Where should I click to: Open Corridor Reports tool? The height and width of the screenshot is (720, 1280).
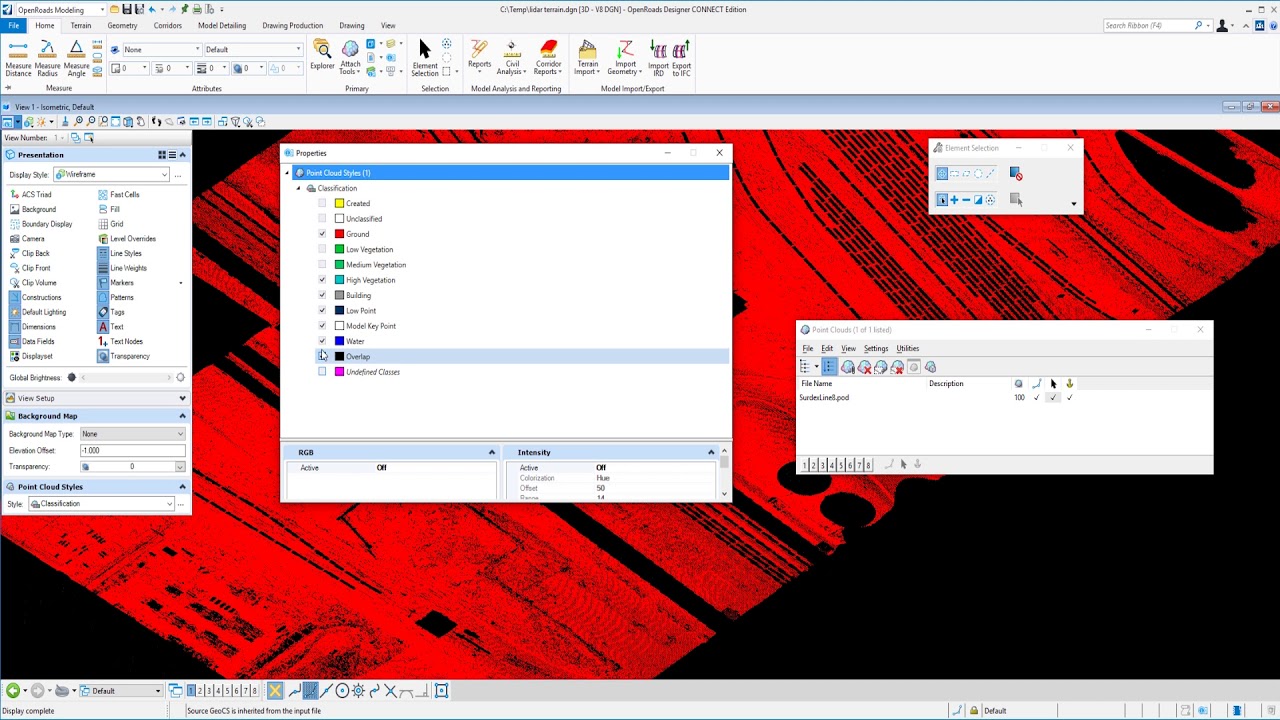point(548,58)
